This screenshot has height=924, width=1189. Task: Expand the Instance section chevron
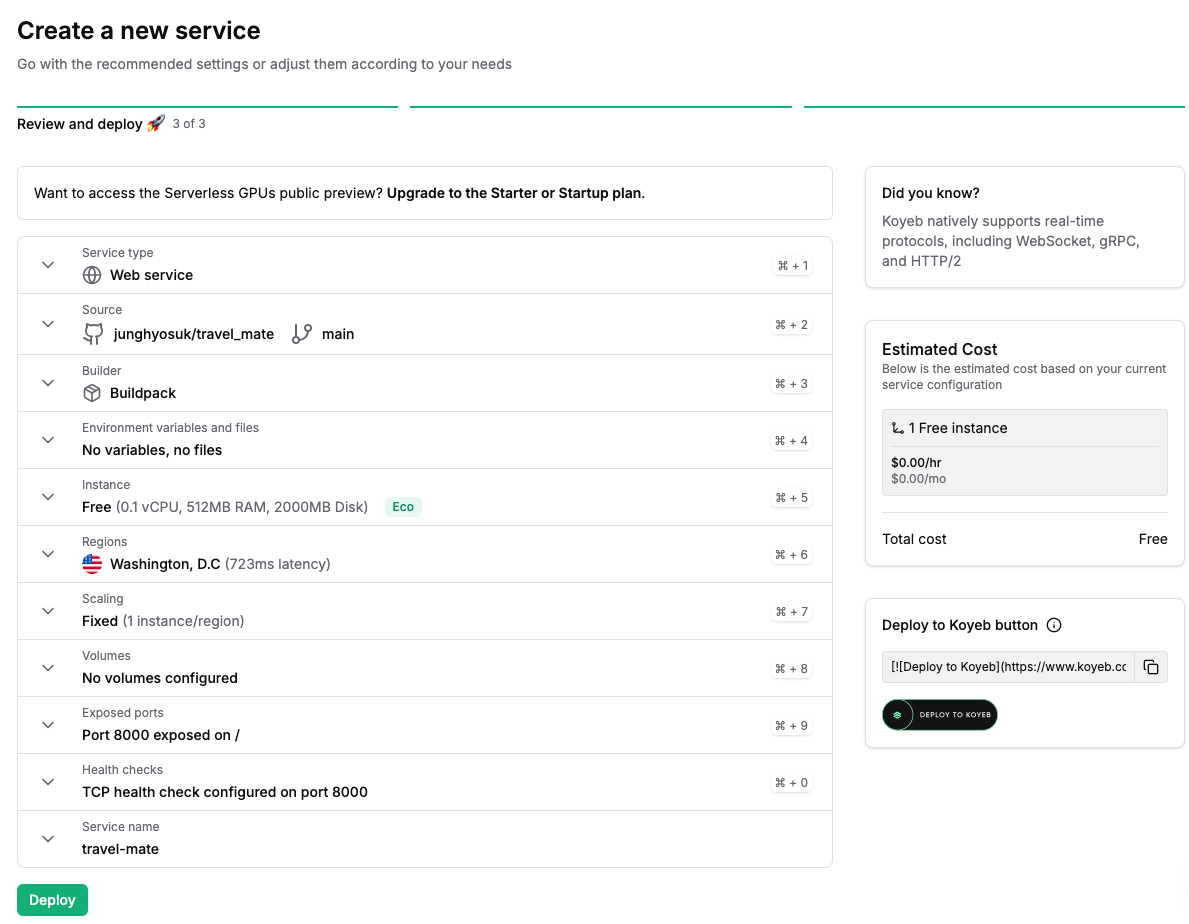click(x=48, y=497)
